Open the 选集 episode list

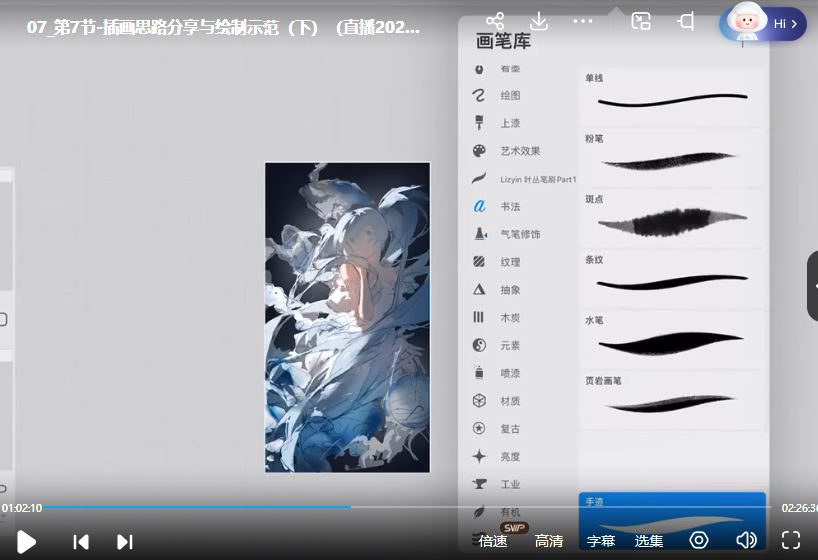point(649,541)
